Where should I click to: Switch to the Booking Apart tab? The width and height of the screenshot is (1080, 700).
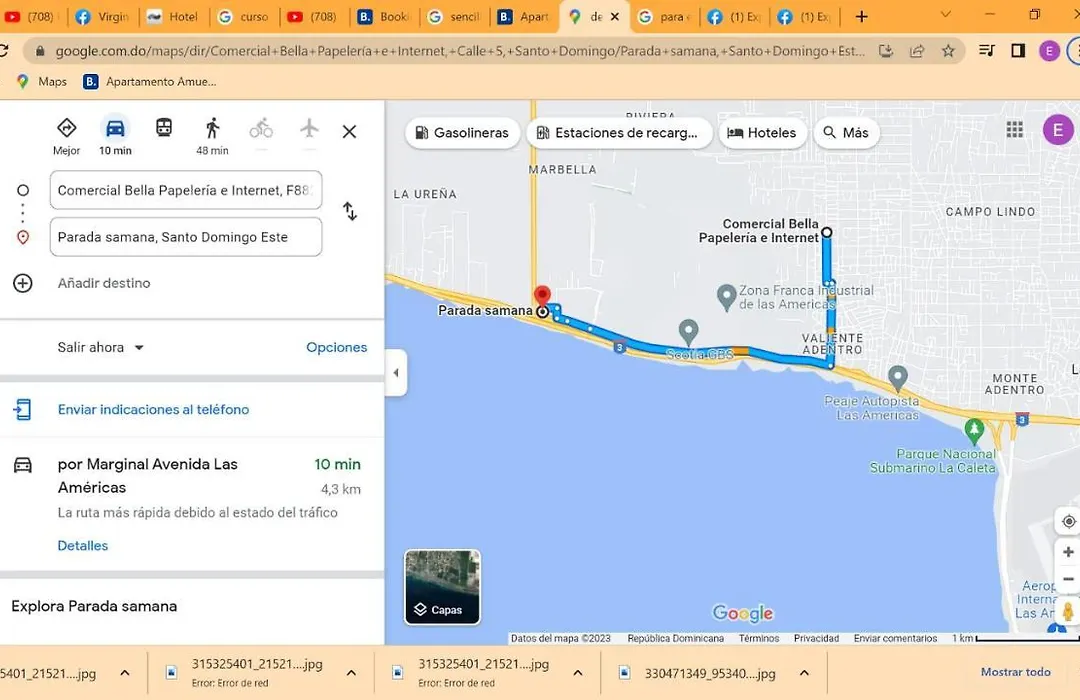point(524,17)
